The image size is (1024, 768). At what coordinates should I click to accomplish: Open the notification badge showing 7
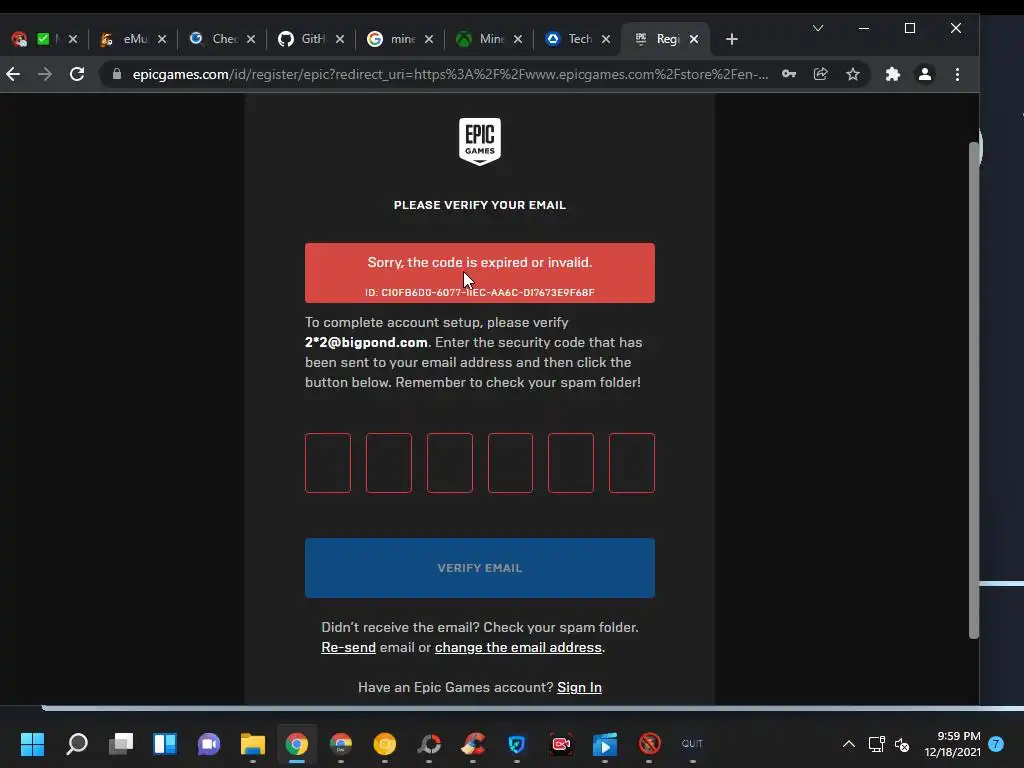point(996,743)
